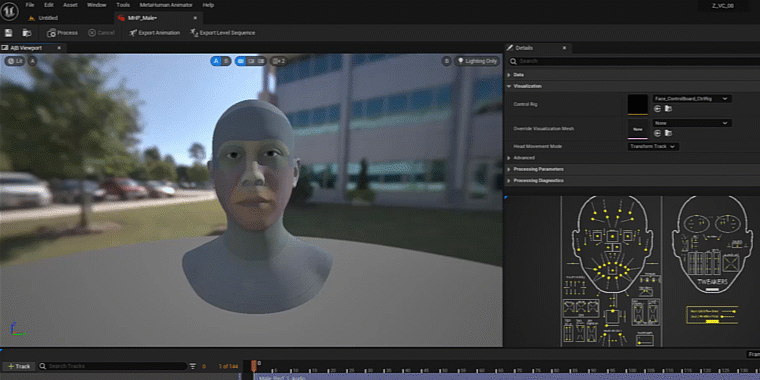Click Export Level Sequence
The height and width of the screenshot is (380, 760).
tap(222, 33)
